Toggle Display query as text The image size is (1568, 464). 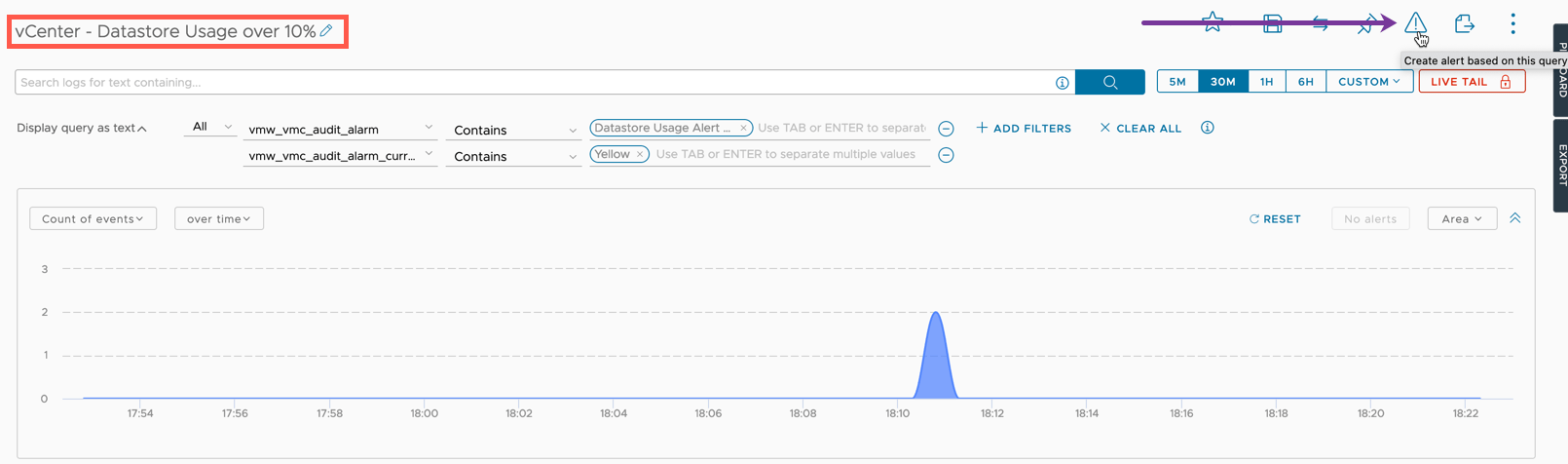[82, 128]
